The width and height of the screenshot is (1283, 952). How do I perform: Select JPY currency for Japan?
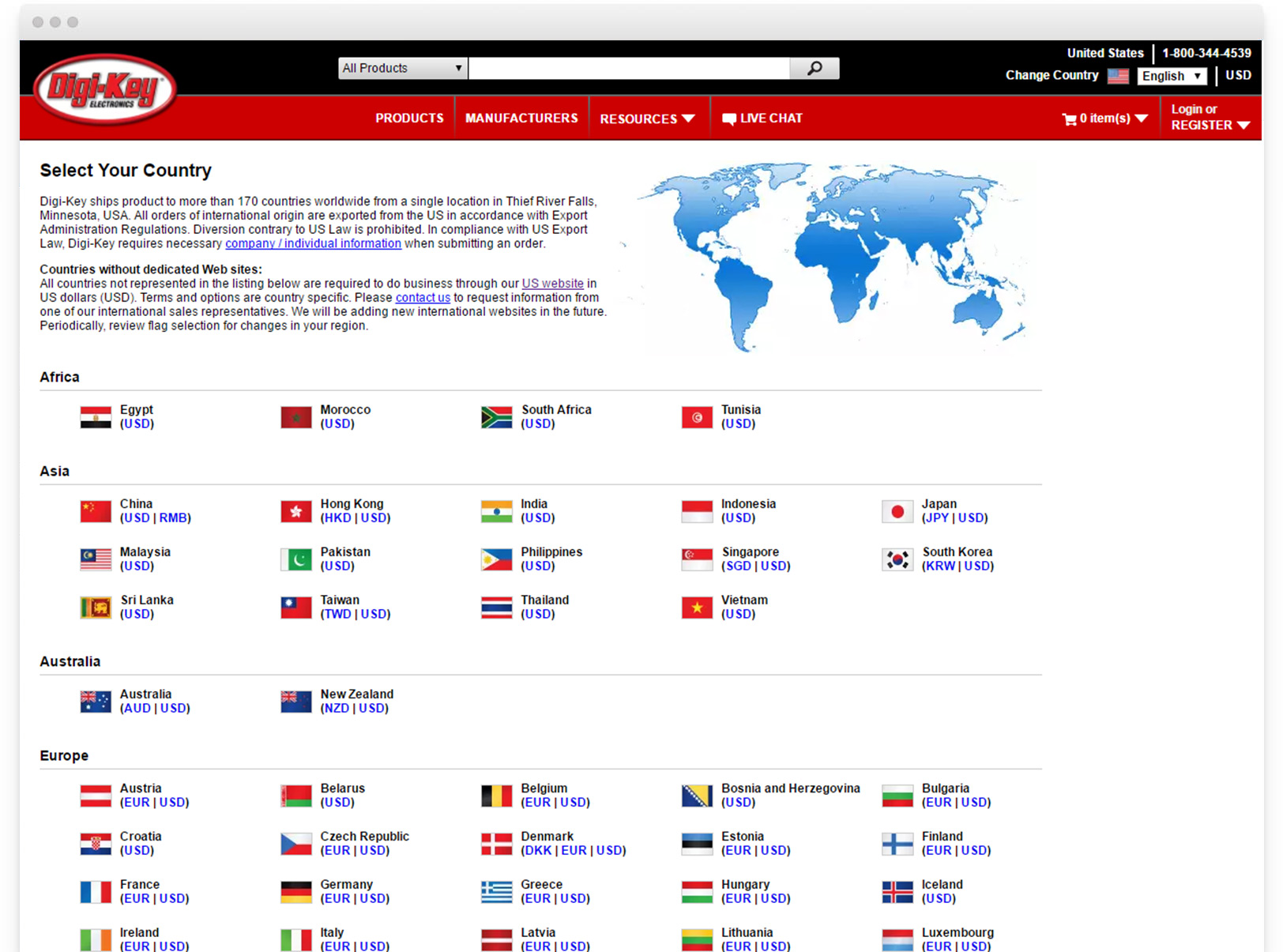(937, 518)
